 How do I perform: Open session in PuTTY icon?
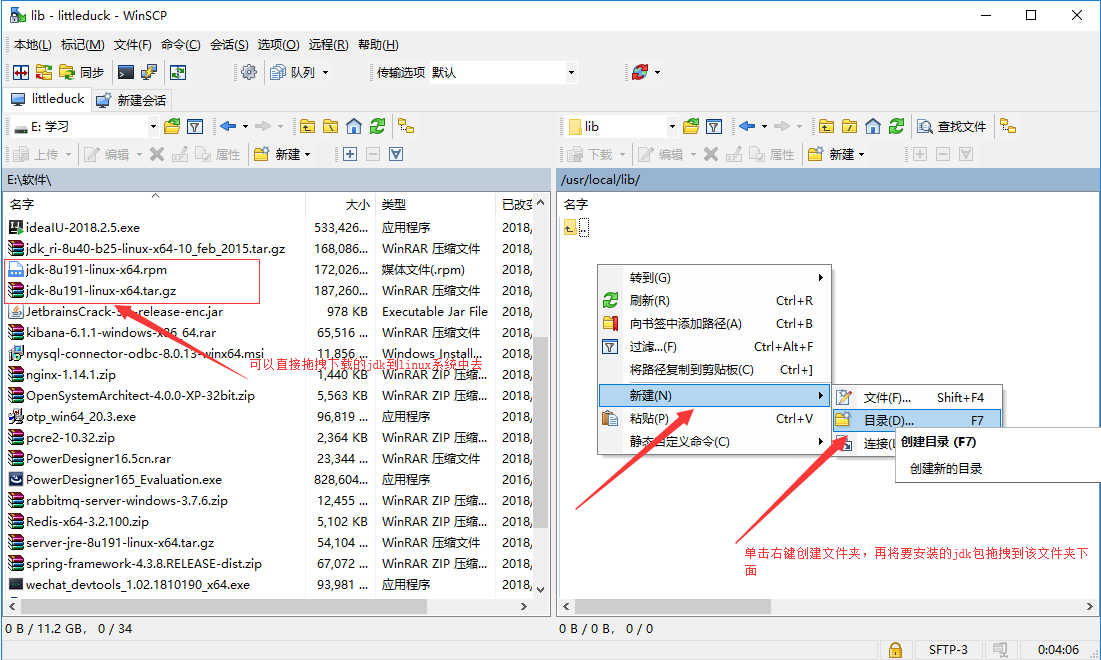pyautogui.click(x=149, y=72)
